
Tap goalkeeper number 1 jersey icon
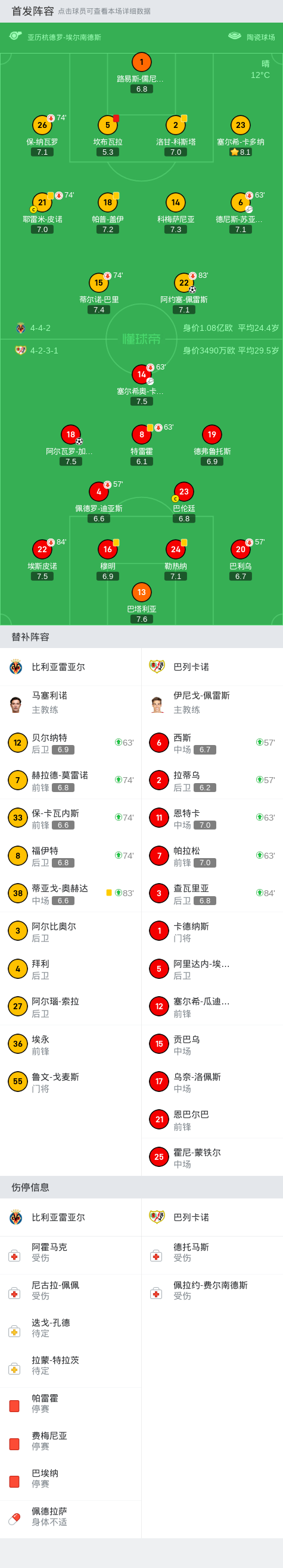click(142, 62)
